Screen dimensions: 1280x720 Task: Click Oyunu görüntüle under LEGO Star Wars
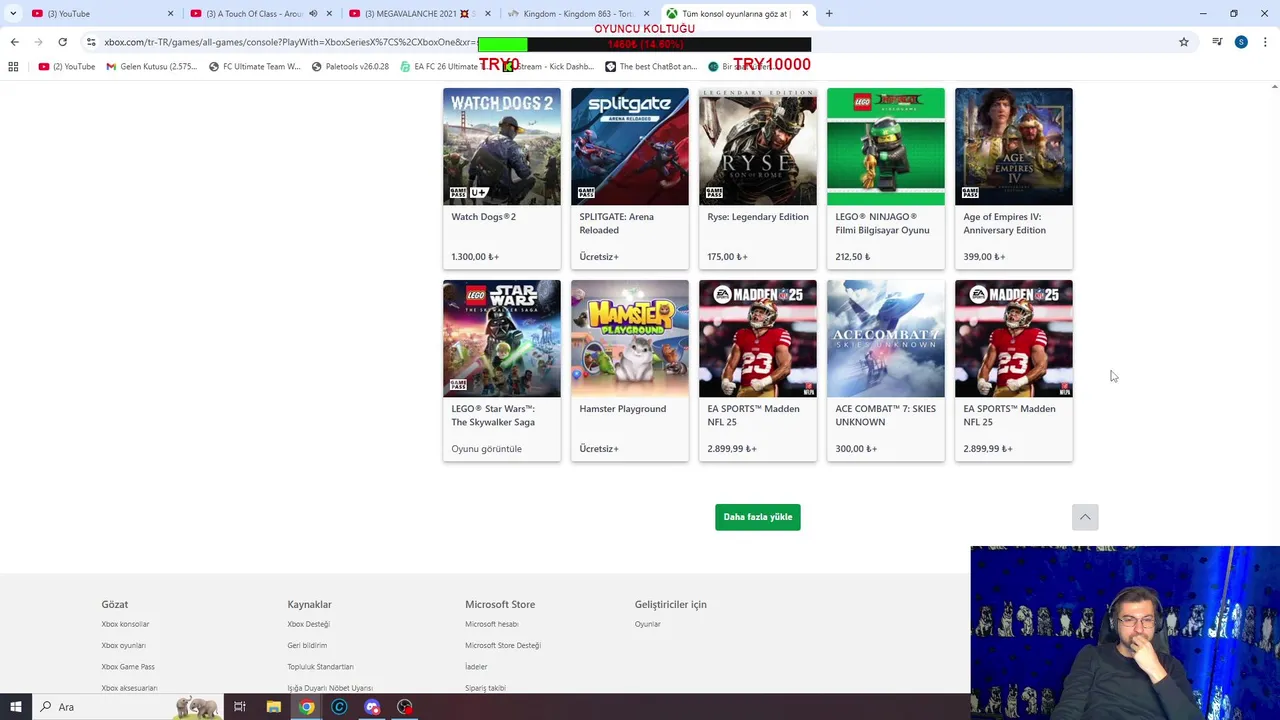(486, 449)
